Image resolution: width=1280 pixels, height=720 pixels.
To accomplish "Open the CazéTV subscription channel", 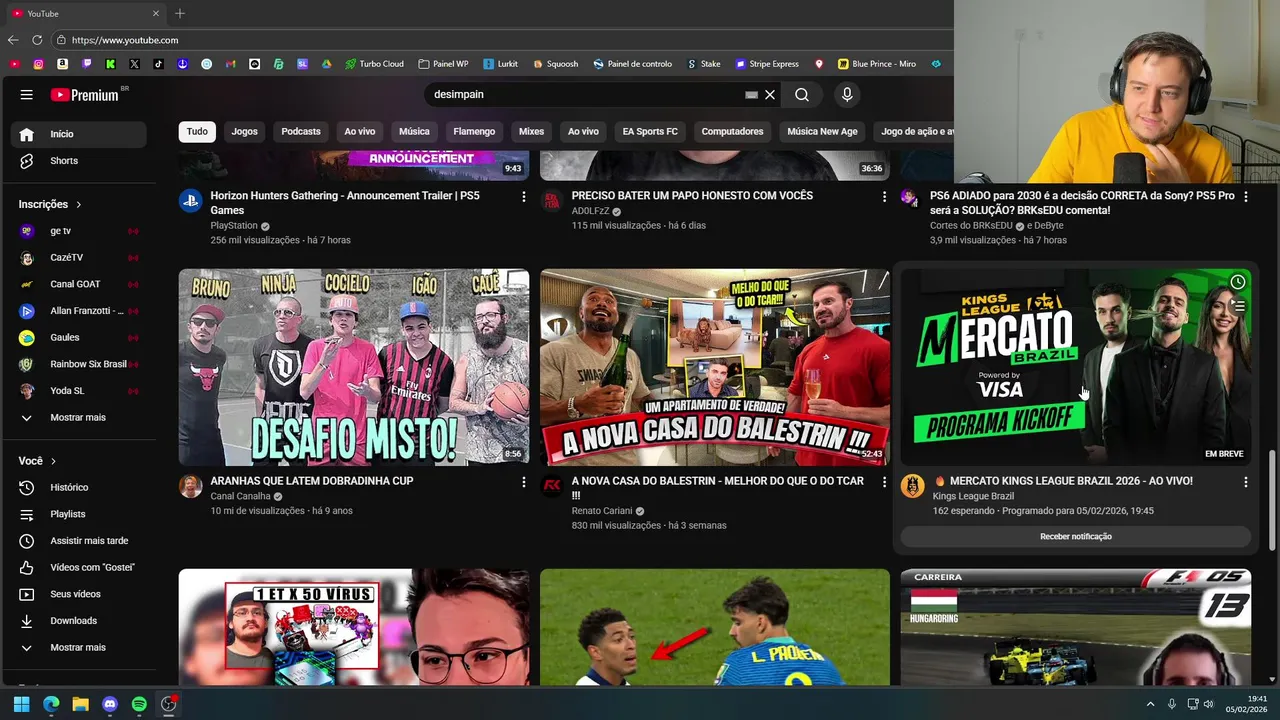I will pyautogui.click(x=78, y=258).
